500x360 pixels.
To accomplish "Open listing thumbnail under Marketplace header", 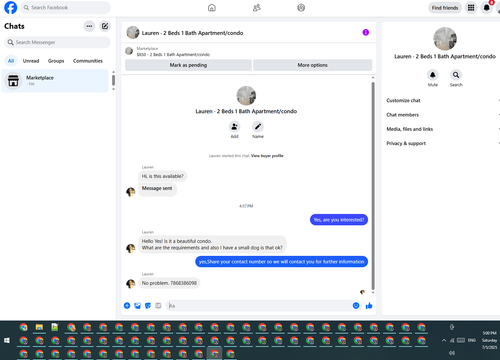I will coord(129,51).
